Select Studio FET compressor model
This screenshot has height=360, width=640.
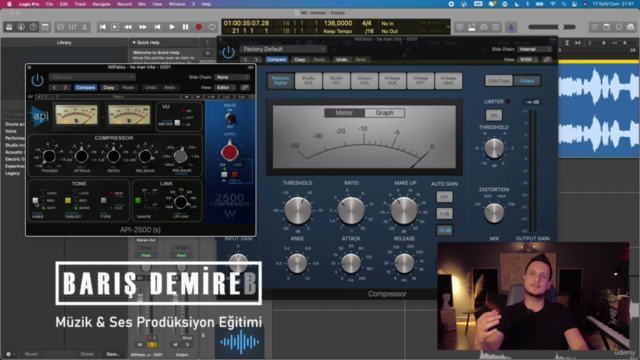(x=336, y=80)
